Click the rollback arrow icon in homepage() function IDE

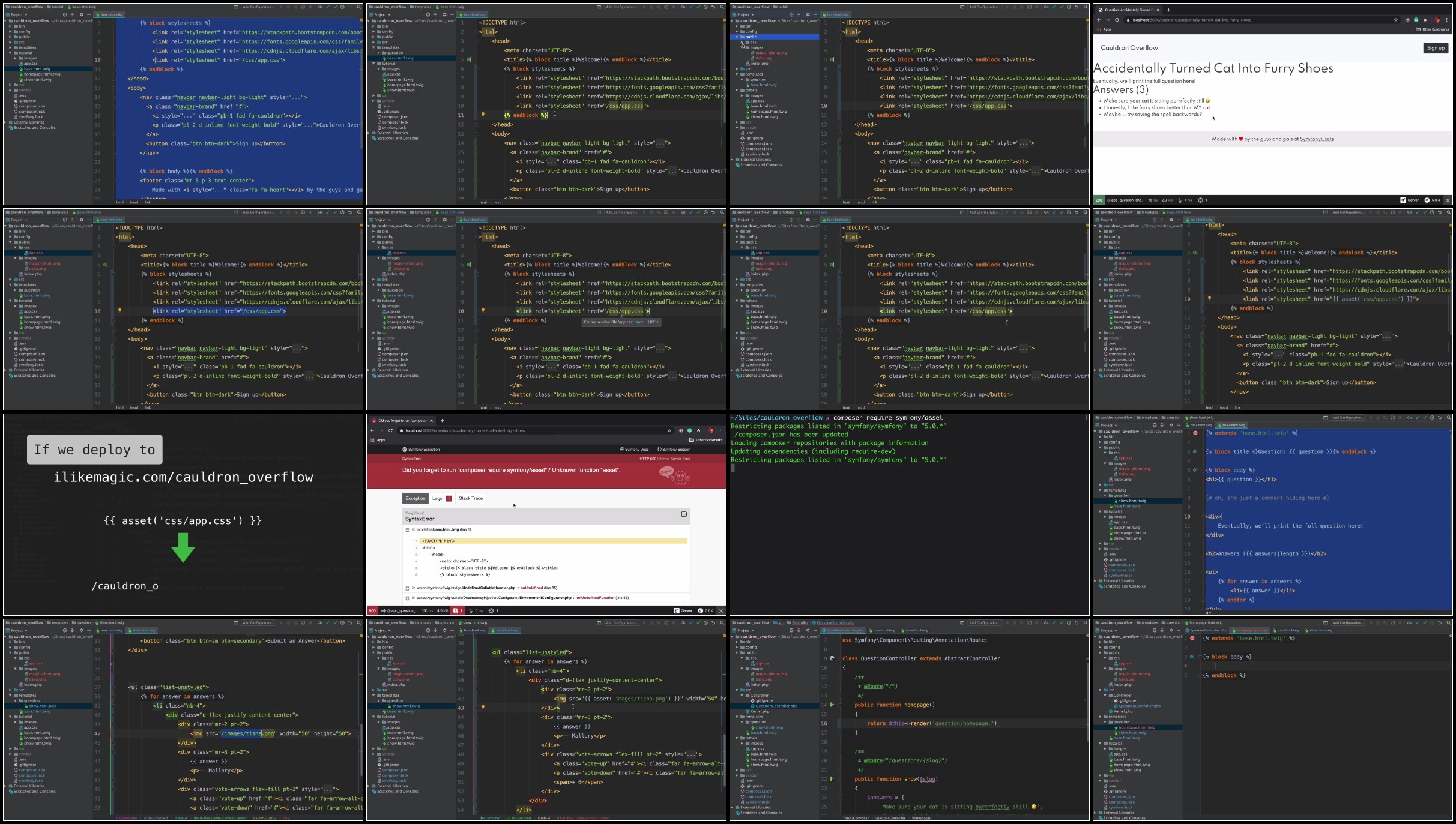click(x=1077, y=622)
